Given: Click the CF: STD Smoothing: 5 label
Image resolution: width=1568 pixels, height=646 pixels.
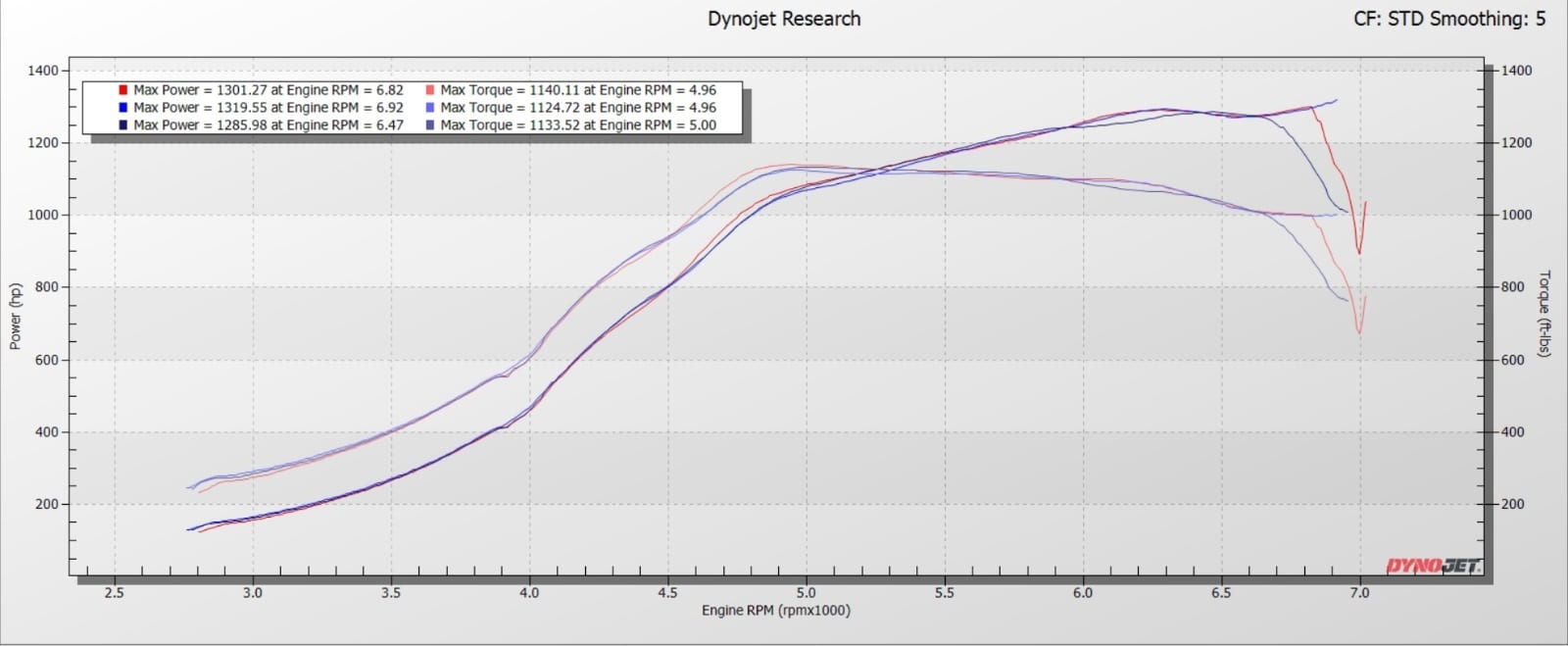Looking at the screenshot, I should click(x=1449, y=19).
